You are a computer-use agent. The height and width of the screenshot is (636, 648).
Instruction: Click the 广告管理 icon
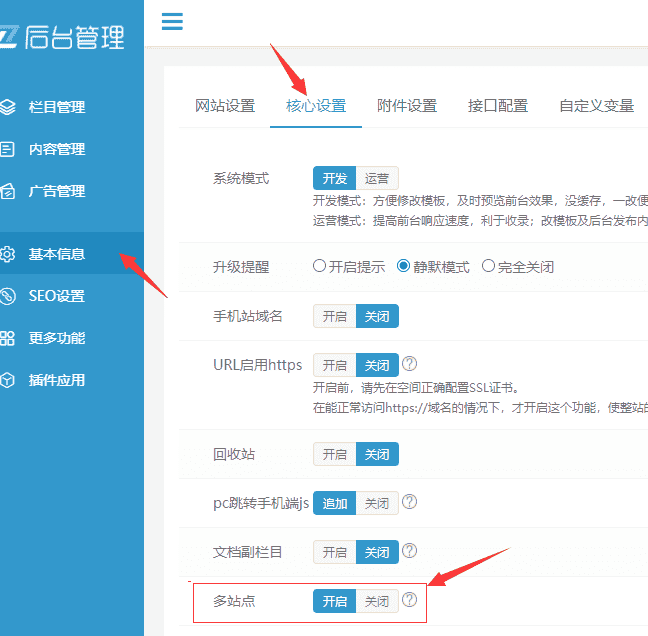[x=7, y=191]
